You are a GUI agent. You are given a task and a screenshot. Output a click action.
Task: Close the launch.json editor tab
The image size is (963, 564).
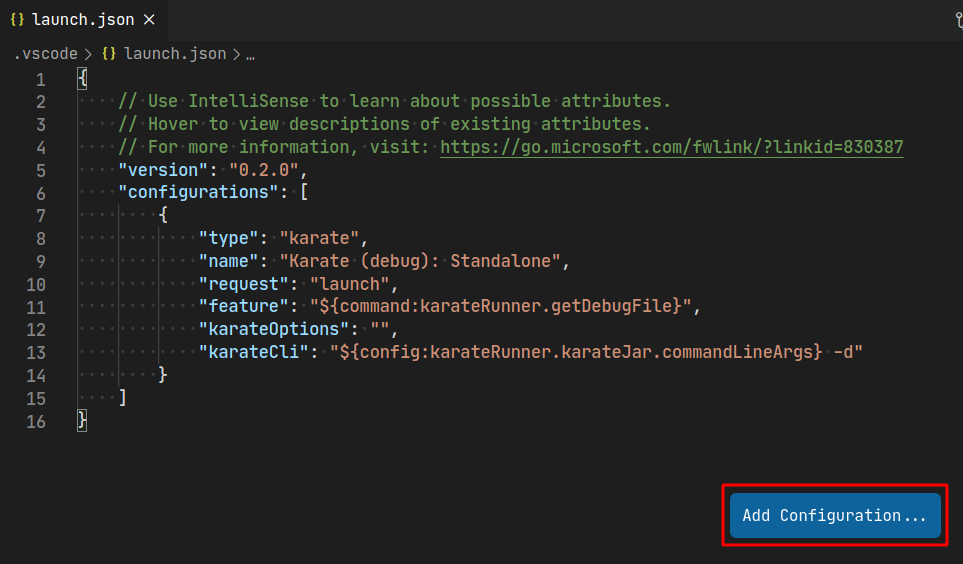click(149, 20)
